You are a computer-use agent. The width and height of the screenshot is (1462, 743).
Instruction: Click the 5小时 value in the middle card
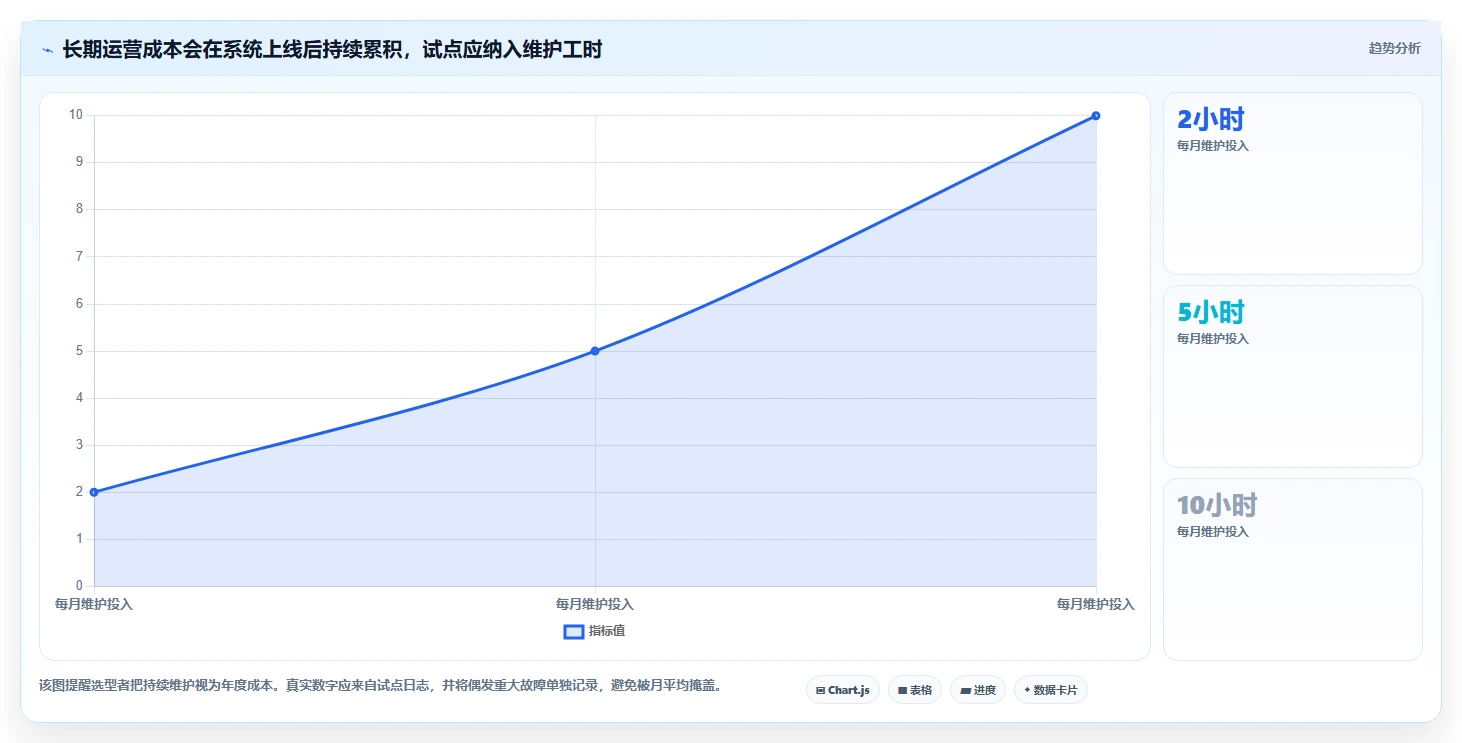(x=1210, y=313)
